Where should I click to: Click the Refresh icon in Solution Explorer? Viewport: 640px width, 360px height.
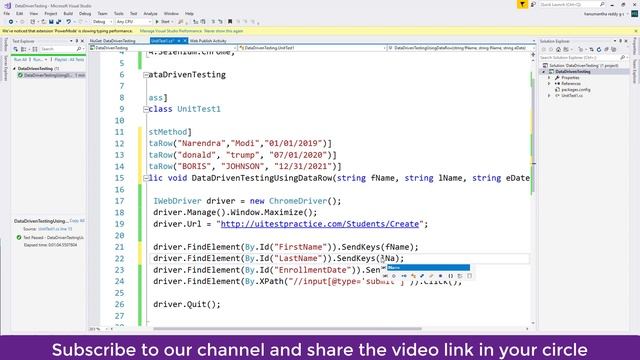[599, 49]
